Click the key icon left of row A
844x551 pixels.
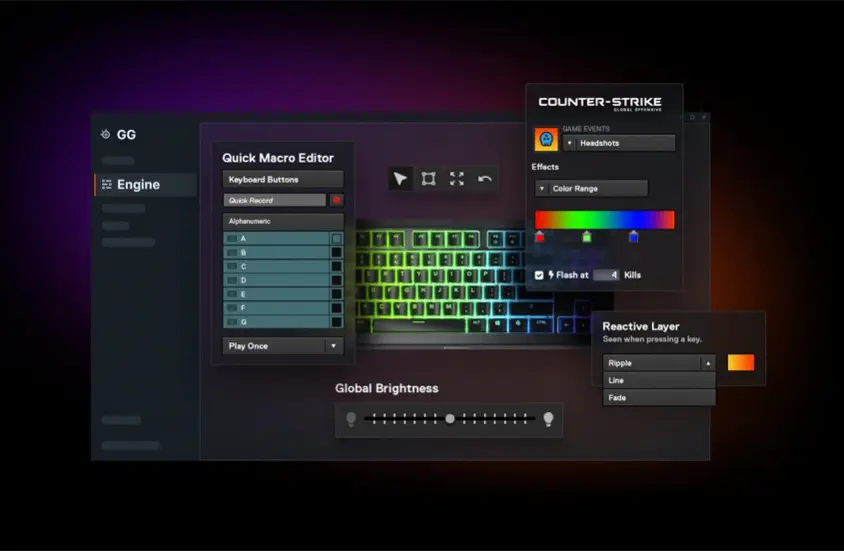[x=232, y=238]
